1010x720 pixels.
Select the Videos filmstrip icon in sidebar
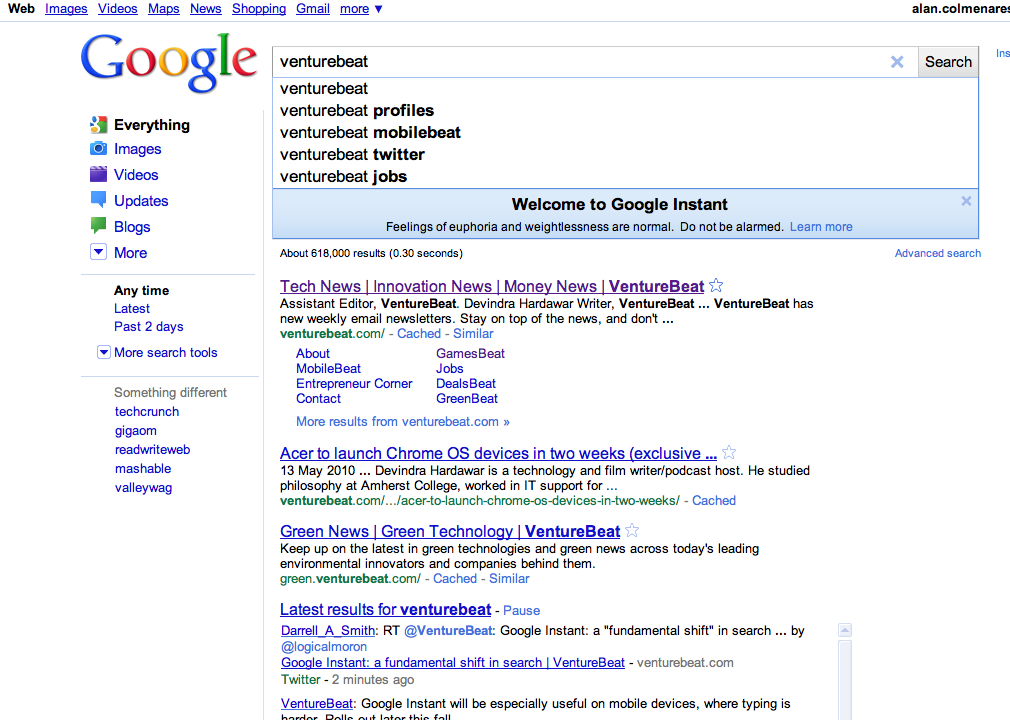pyautogui.click(x=98, y=175)
